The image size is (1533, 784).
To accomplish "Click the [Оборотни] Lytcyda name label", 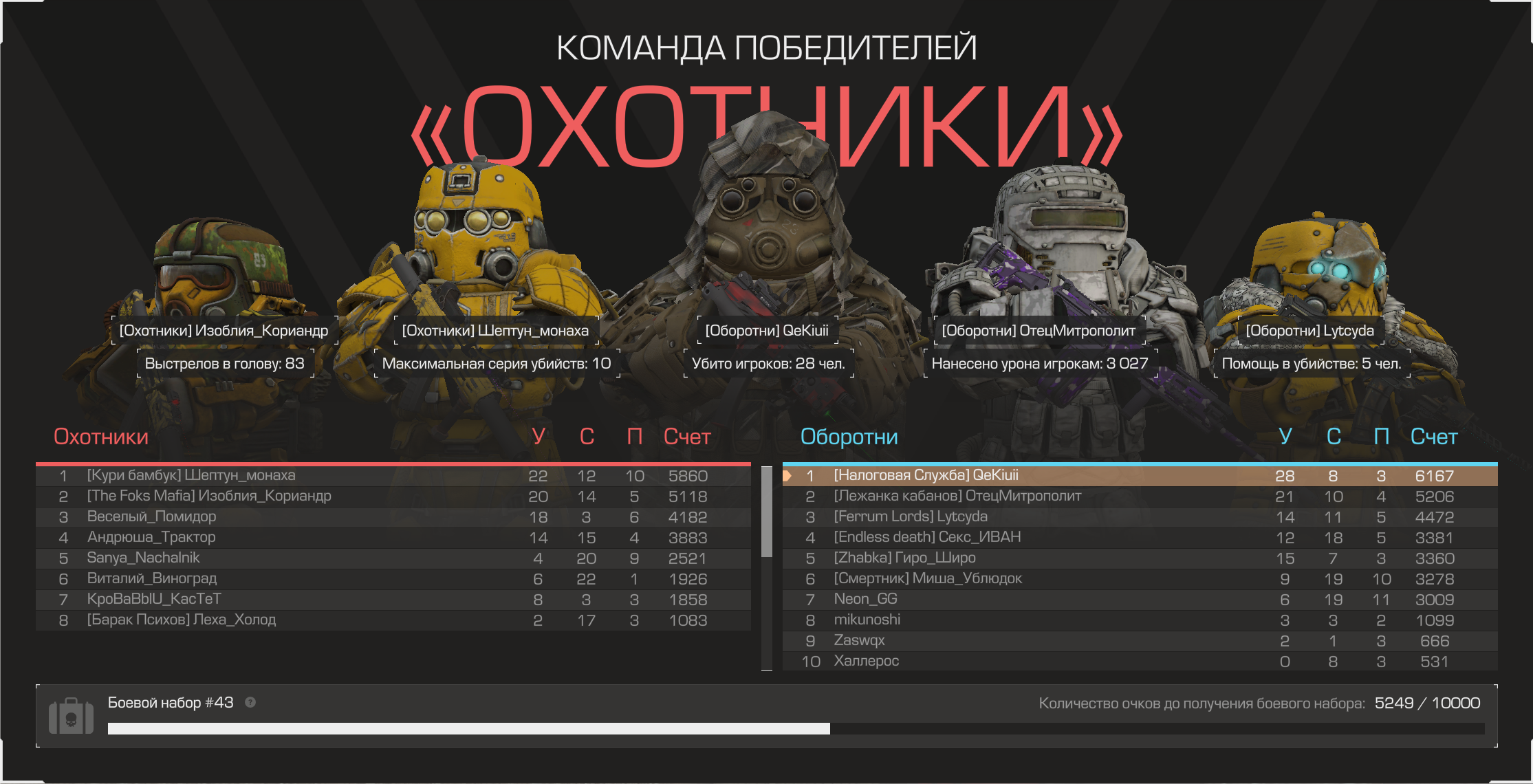I will pyautogui.click(x=1310, y=331).
